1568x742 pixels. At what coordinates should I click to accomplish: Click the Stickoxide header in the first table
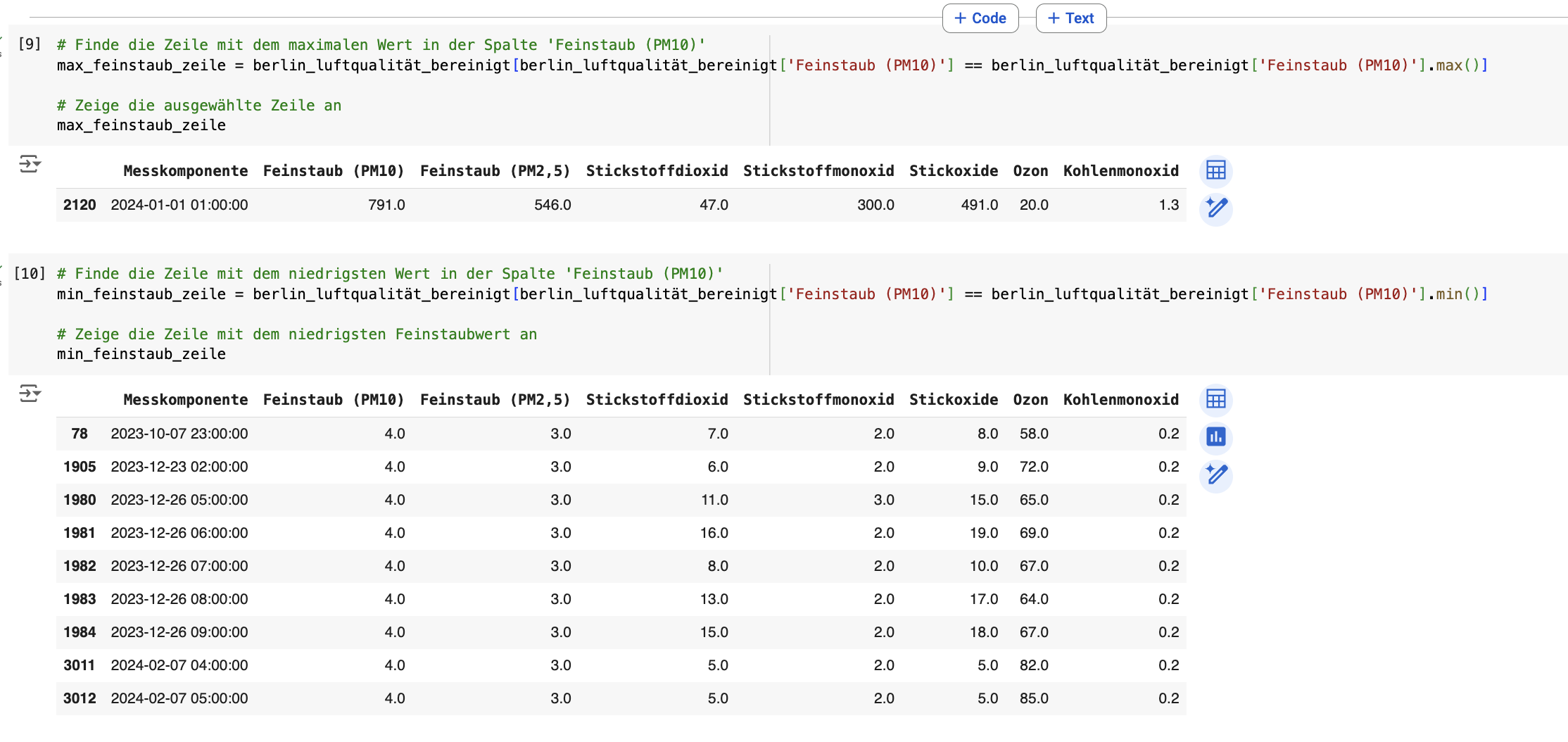tap(953, 171)
